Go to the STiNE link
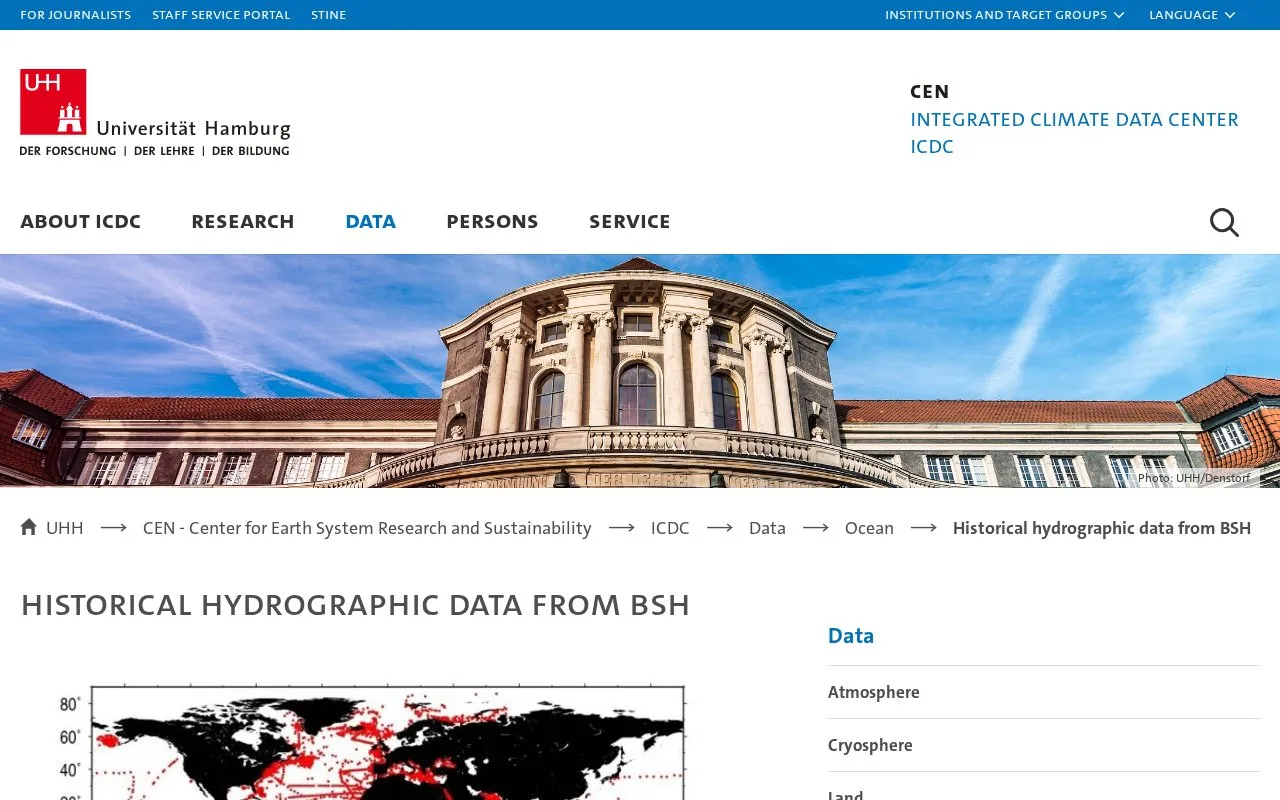 point(329,15)
